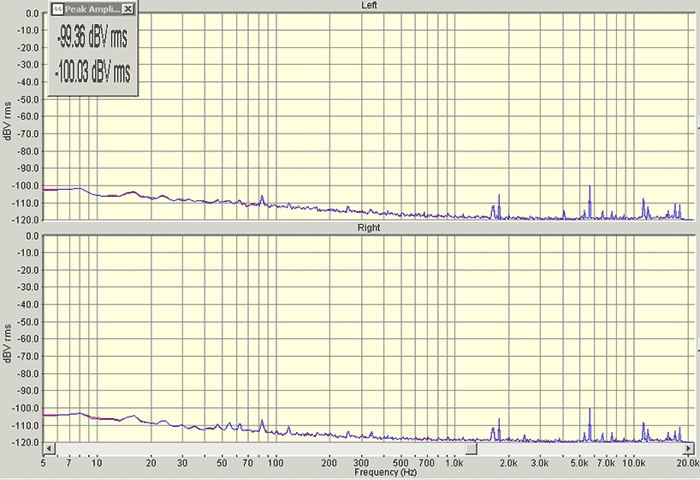Click the tallest spectral peak in Right plot
The image size is (700, 480).
[x=590, y=424]
